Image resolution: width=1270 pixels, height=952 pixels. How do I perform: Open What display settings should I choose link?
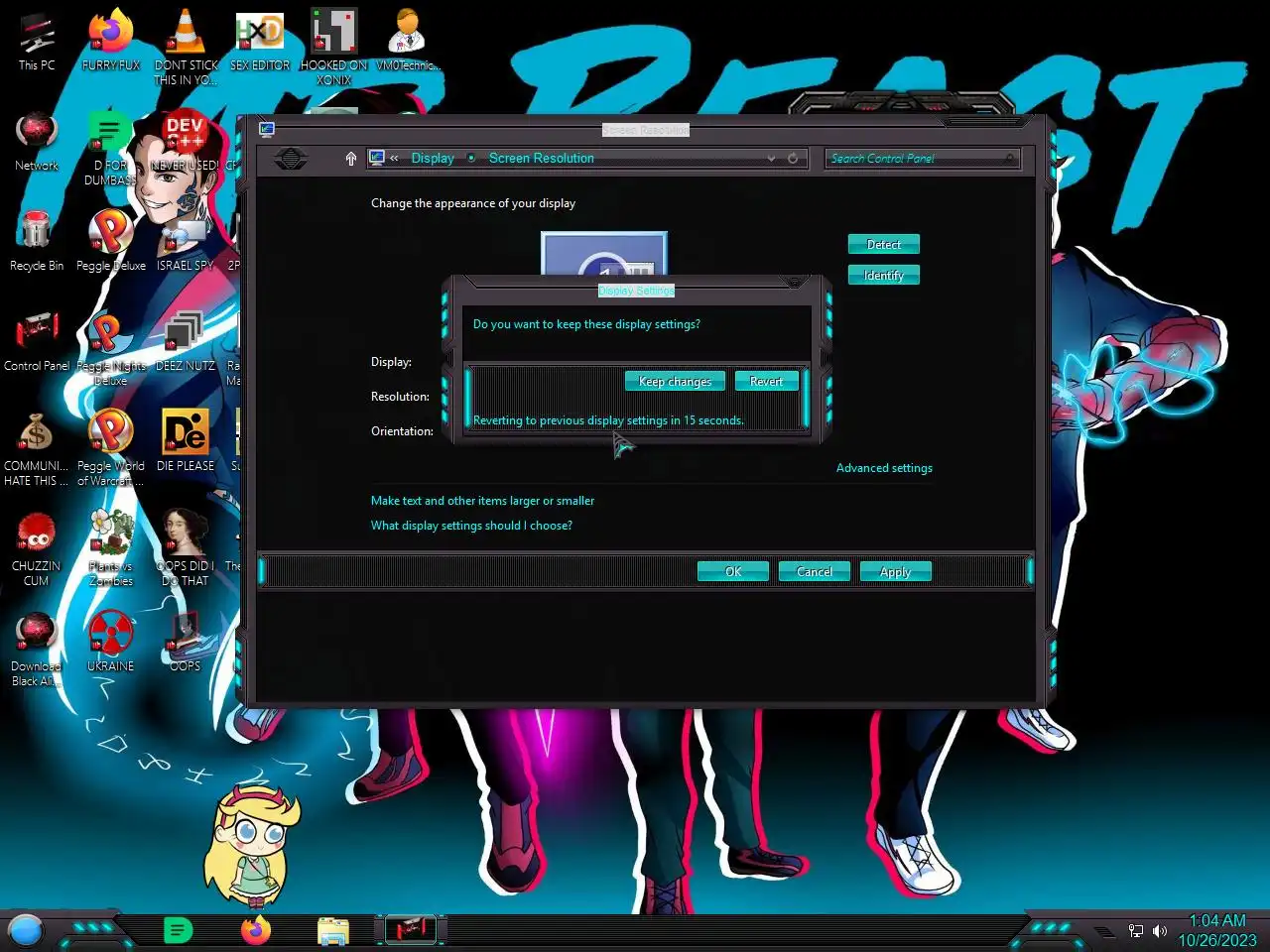471,526
